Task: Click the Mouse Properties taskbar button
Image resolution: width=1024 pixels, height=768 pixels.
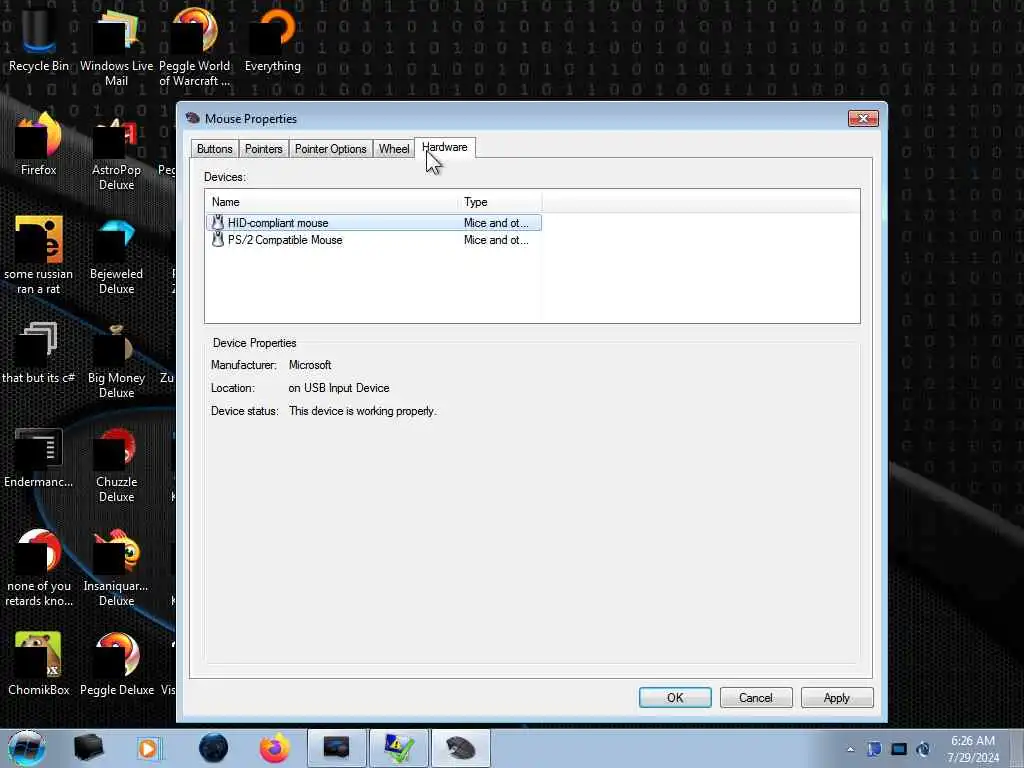Action: [x=460, y=748]
